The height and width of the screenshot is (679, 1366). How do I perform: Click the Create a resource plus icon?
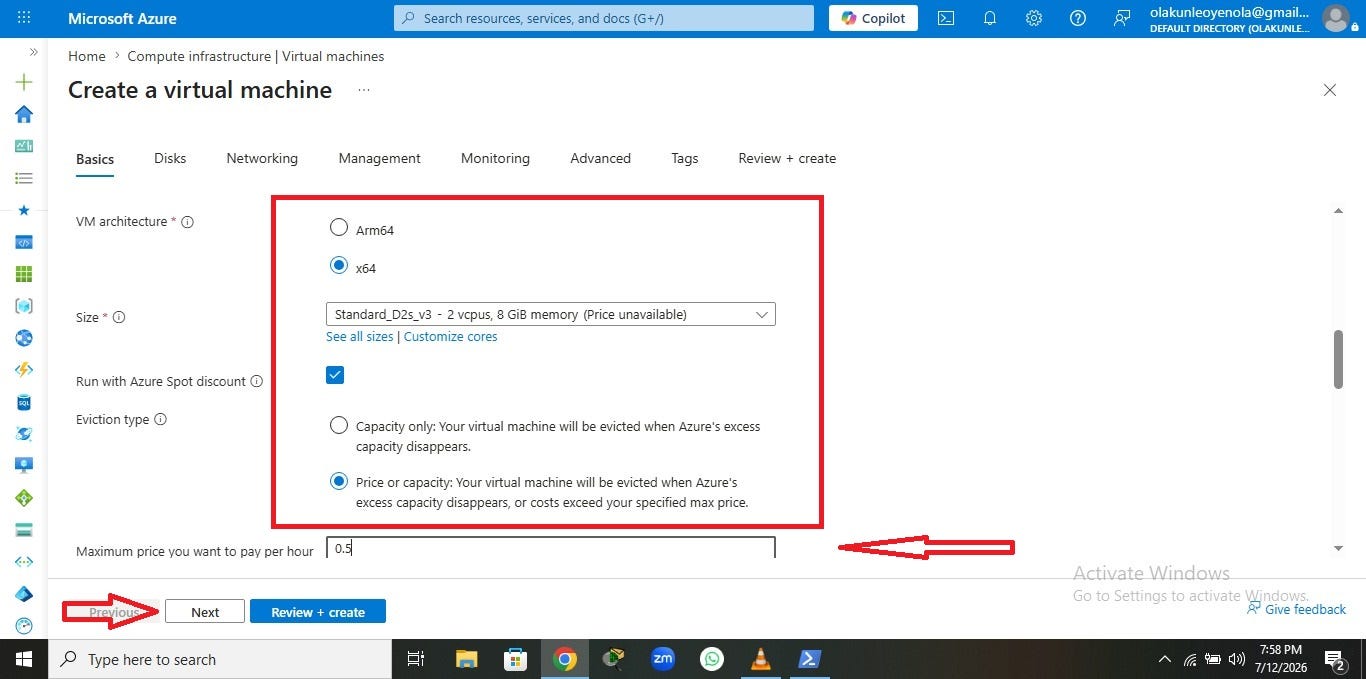point(24,82)
